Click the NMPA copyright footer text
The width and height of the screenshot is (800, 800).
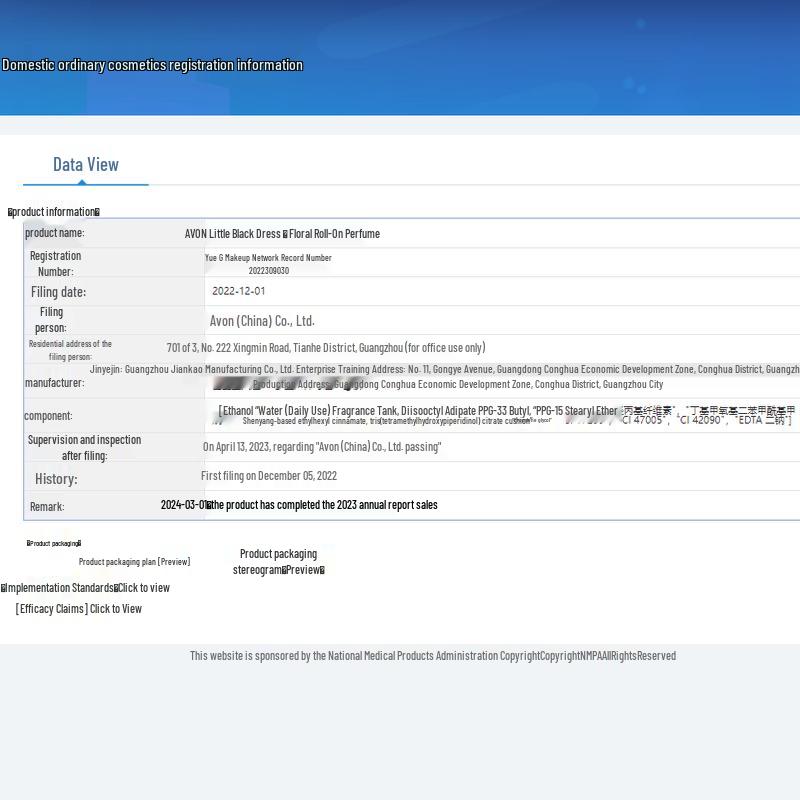coord(433,656)
